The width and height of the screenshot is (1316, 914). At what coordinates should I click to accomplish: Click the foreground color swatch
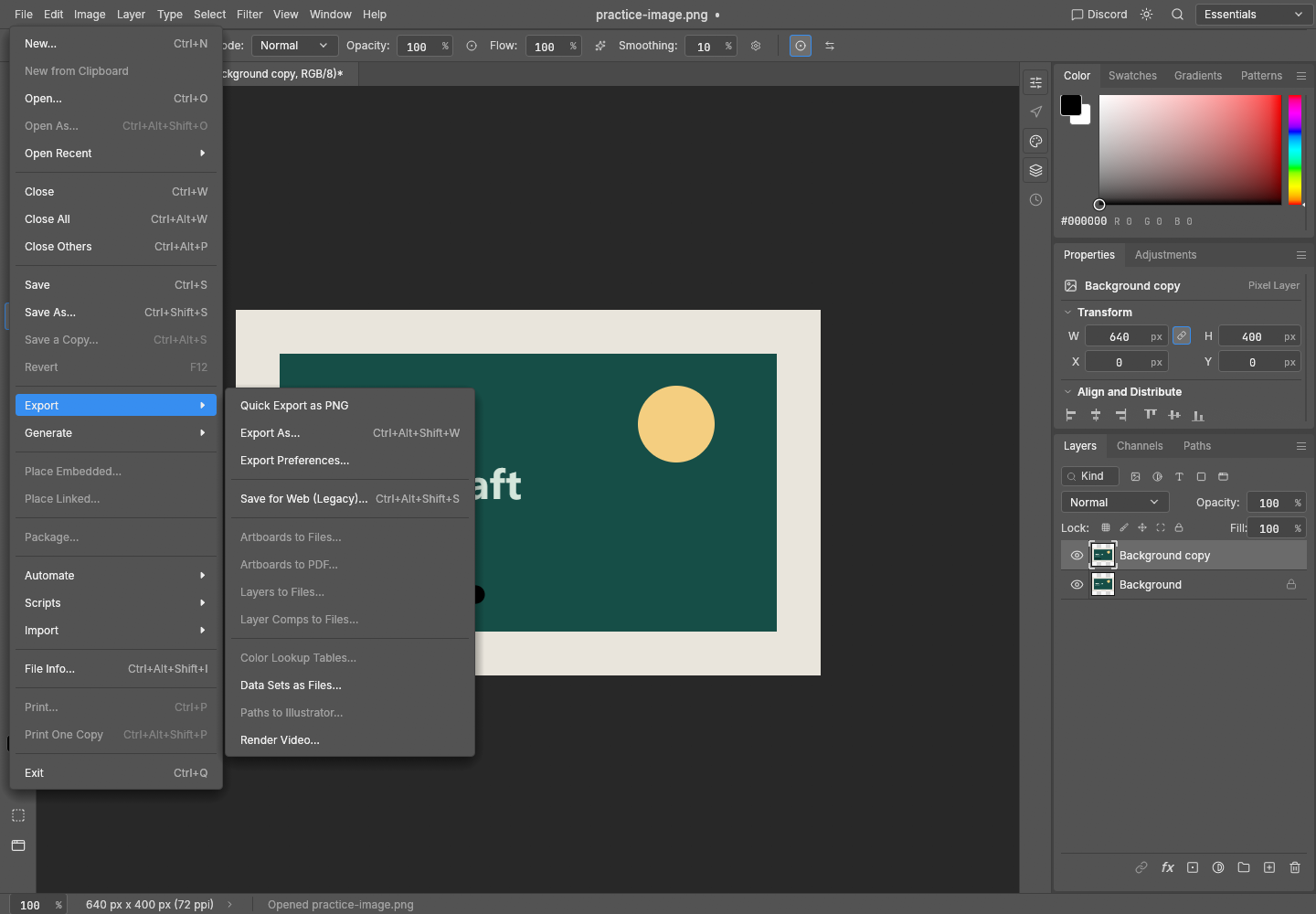click(1071, 105)
